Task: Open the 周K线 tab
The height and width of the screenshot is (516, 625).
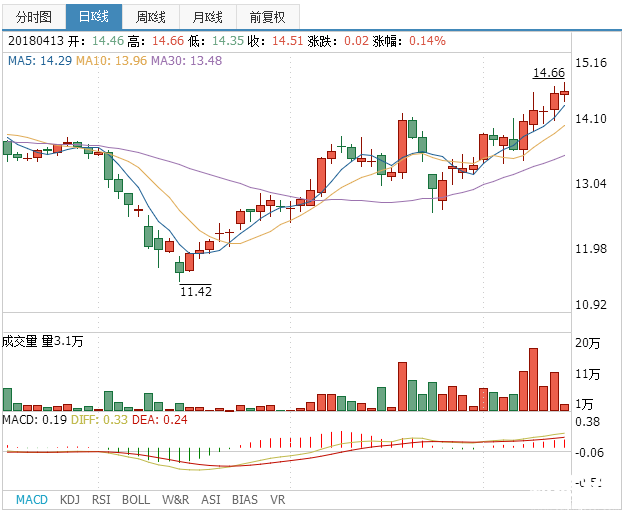Action: coord(151,17)
